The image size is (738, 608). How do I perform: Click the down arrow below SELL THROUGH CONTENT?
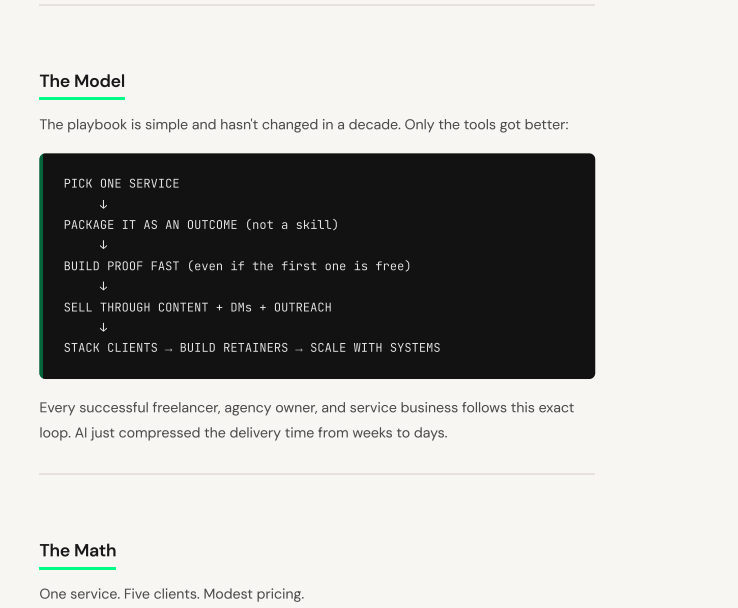104,328
